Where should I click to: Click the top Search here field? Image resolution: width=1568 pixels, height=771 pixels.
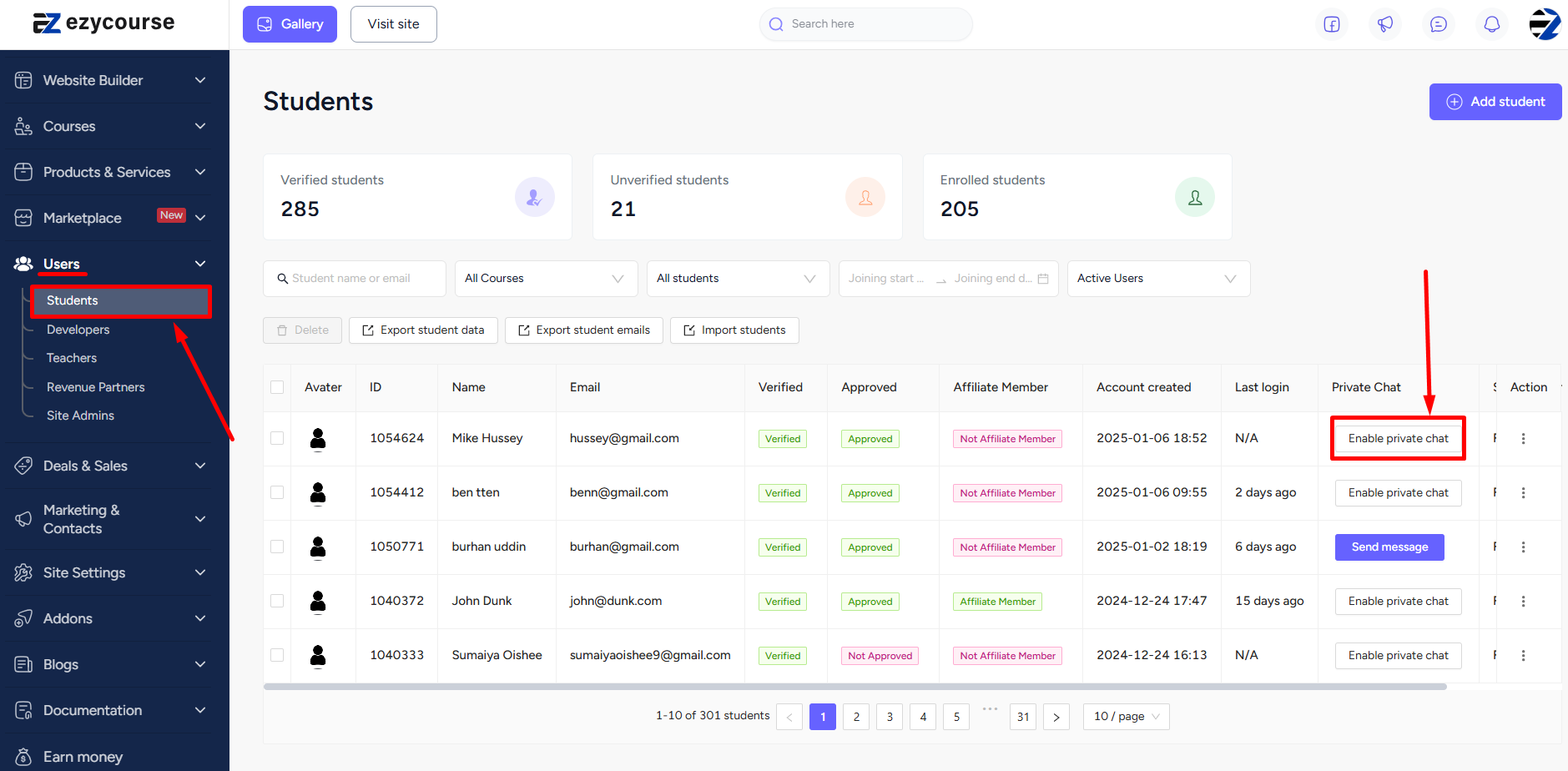click(866, 24)
